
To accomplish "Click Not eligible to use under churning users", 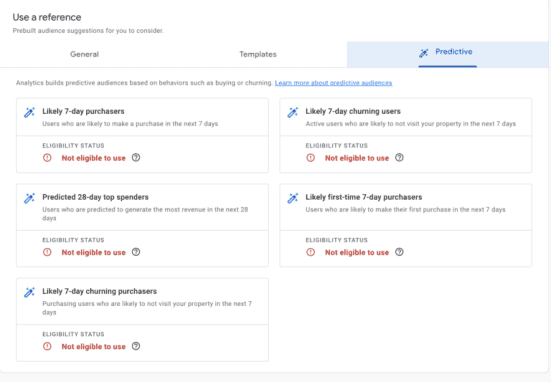I will click(357, 158).
